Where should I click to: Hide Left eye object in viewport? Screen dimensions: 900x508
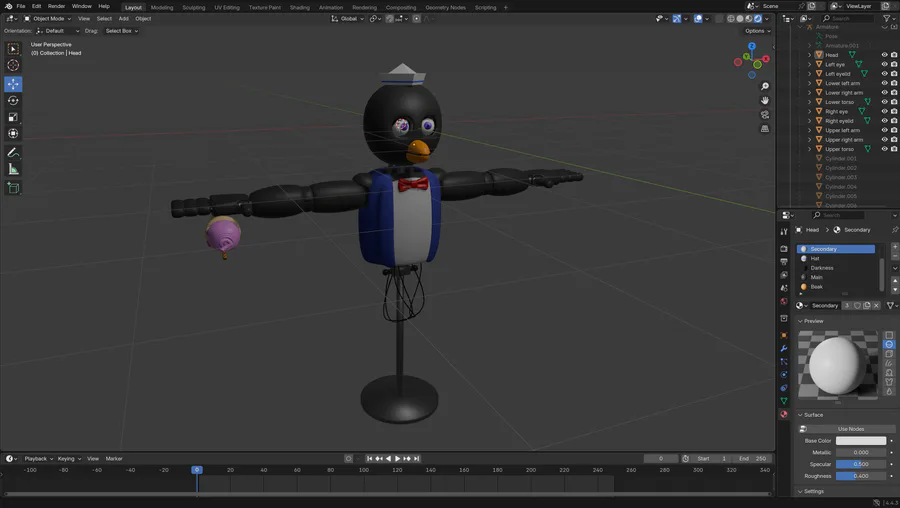click(884, 64)
